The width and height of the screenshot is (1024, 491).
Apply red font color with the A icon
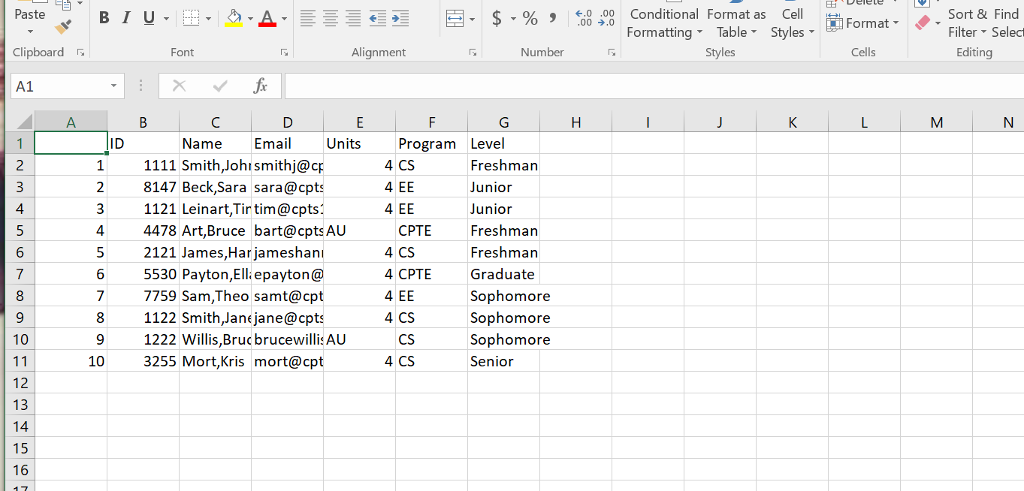(x=267, y=18)
